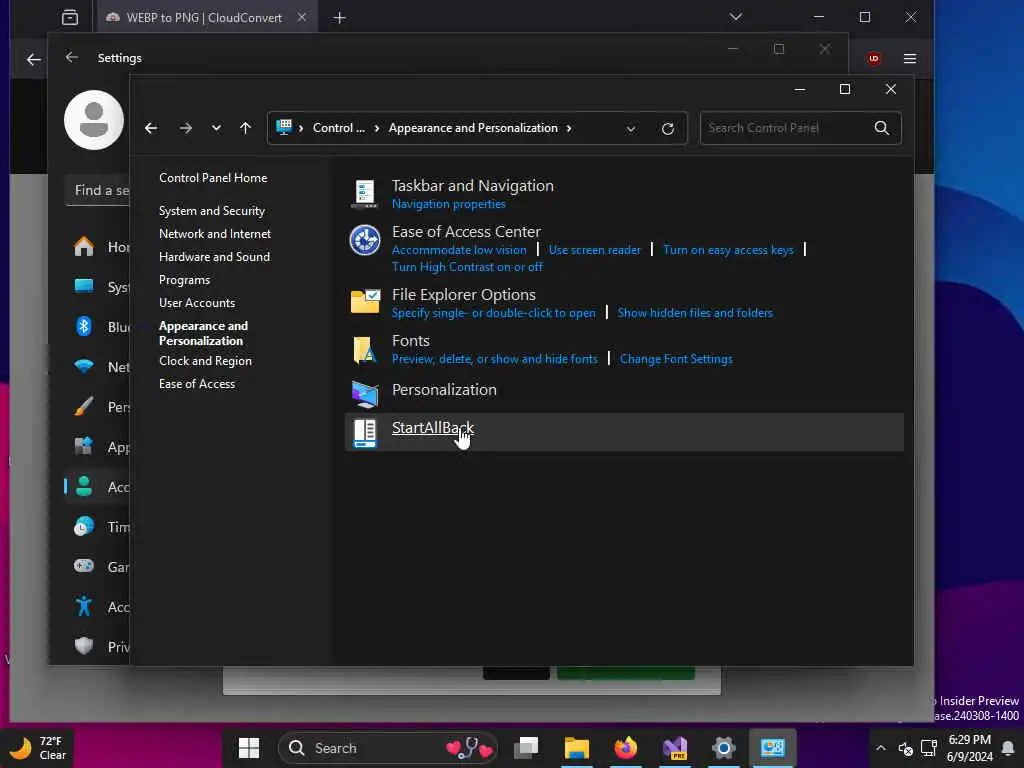The height and width of the screenshot is (768, 1024).
Task: Open Firefox from the taskbar
Action: 626,748
